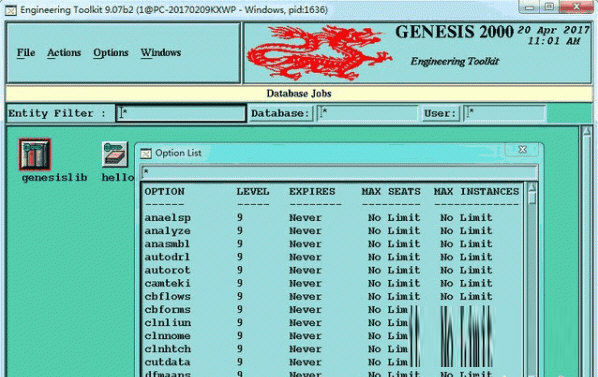Screen dimensions: 598x377
Task: Click the Database Jobs header bar
Action: (299, 94)
